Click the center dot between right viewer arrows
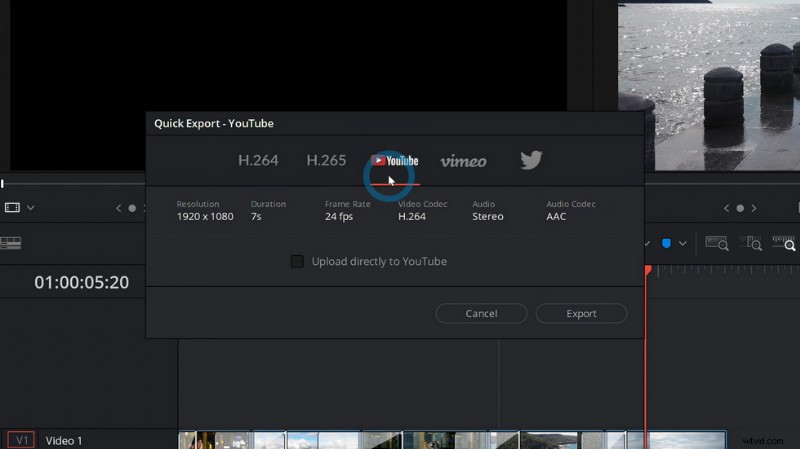Screen dimensions: 800x449 pyautogui.click(x=740, y=208)
